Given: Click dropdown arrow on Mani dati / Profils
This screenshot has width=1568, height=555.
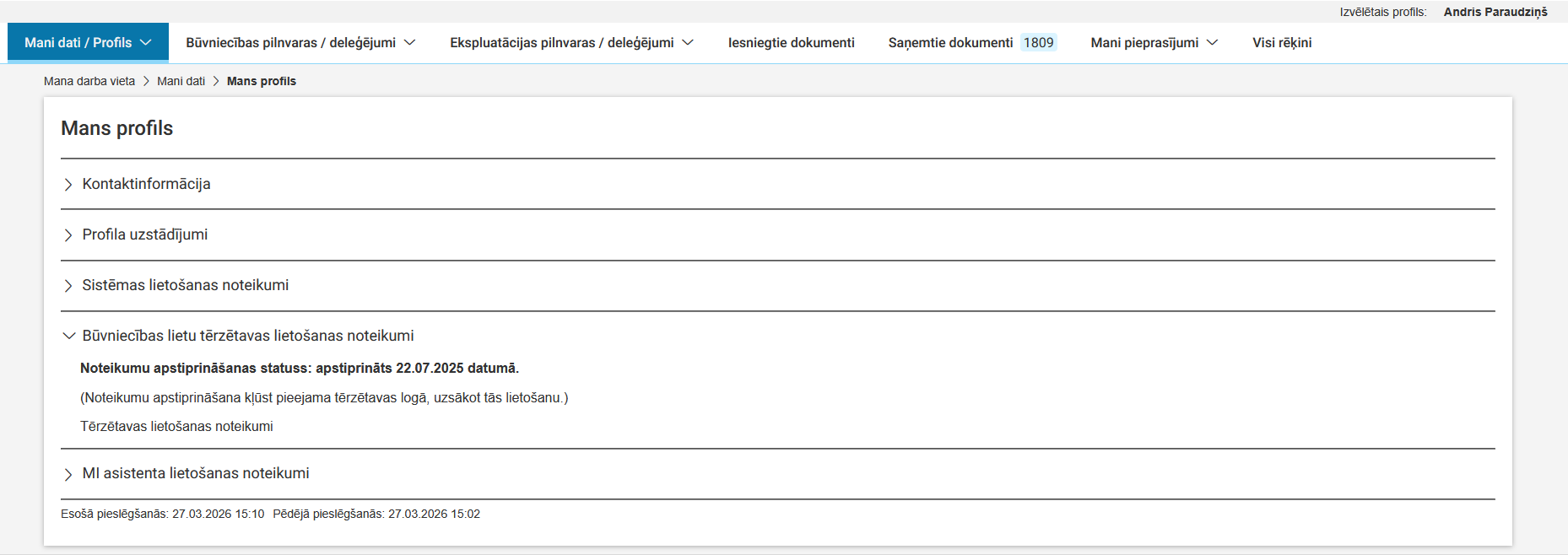Looking at the screenshot, I should (146, 43).
